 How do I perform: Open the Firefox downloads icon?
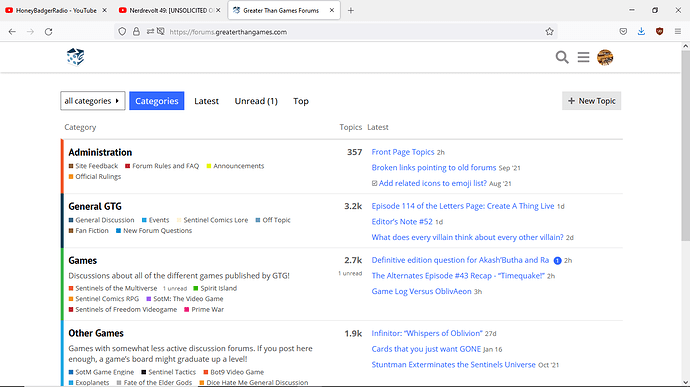(641, 31)
